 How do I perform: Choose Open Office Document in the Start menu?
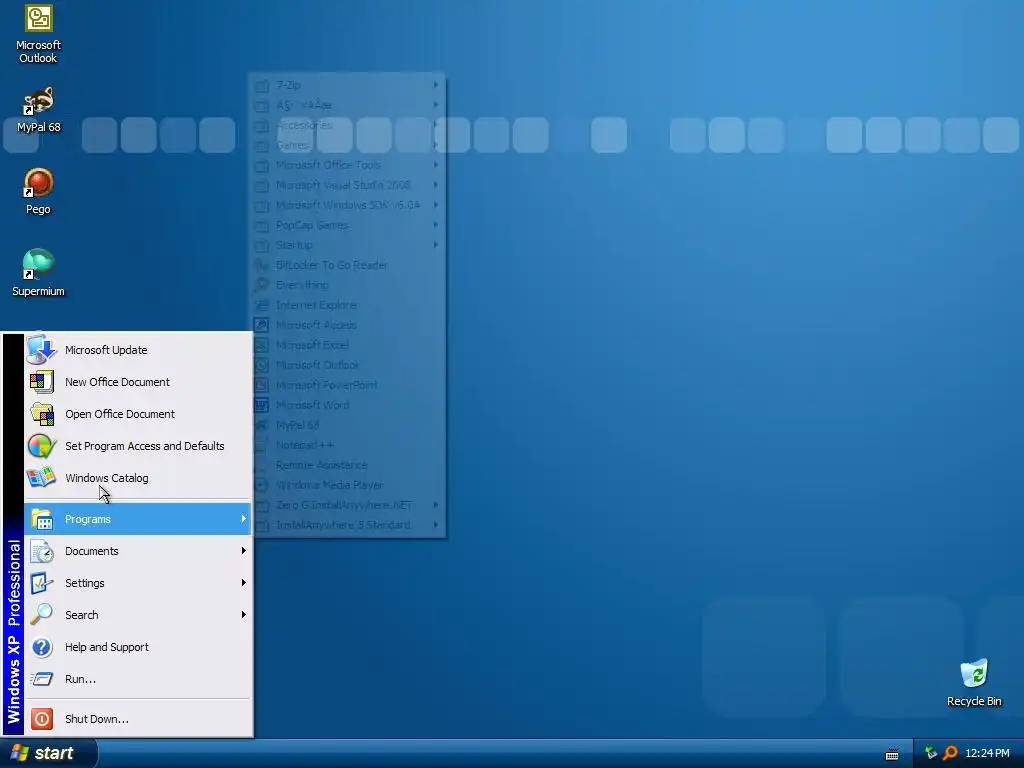coord(138,414)
